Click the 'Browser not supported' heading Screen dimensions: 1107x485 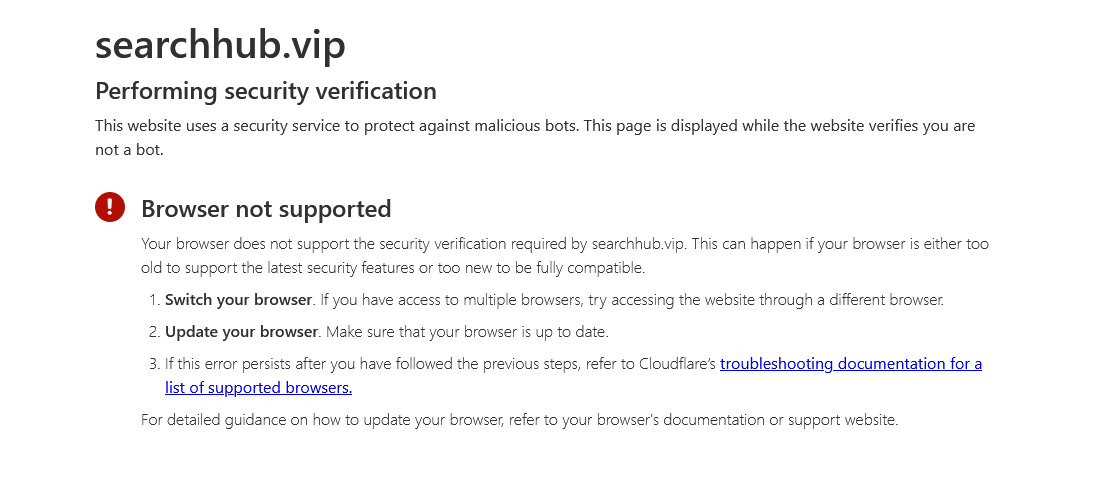pyautogui.click(x=266, y=209)
